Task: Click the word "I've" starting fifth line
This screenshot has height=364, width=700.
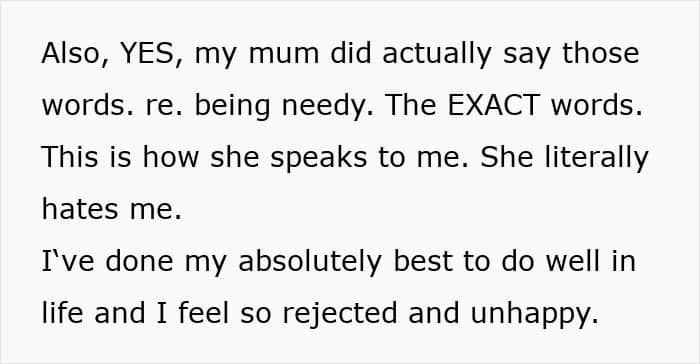Action: click(68, 262)
